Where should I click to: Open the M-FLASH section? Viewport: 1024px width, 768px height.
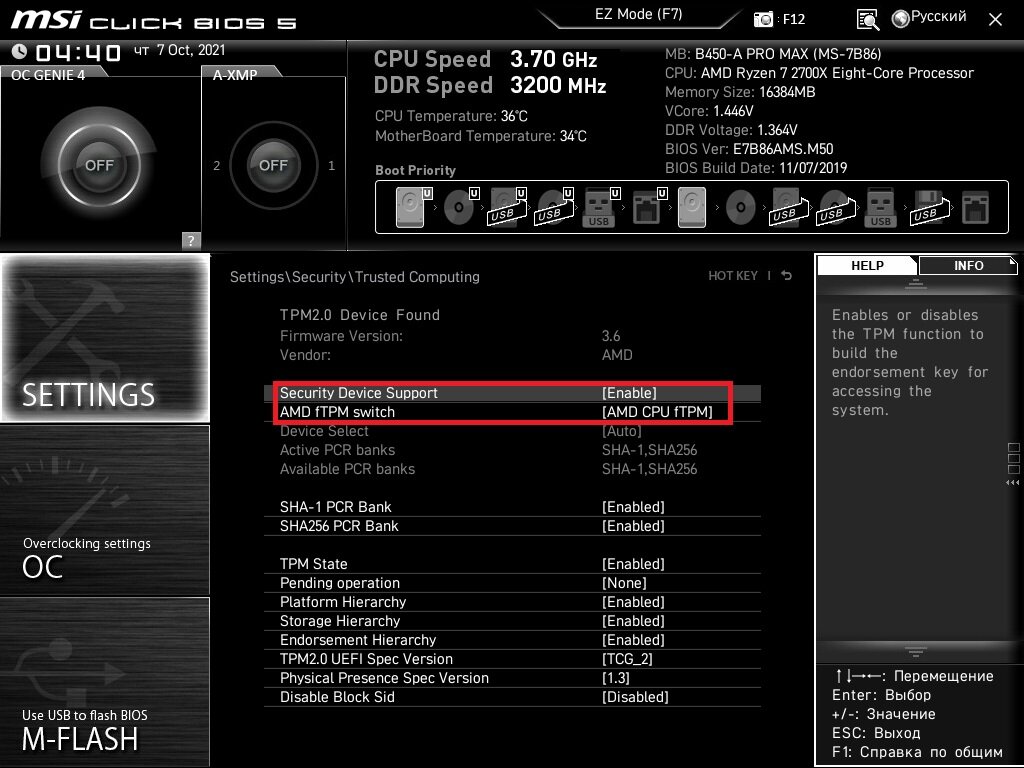(x=105, y=682)
